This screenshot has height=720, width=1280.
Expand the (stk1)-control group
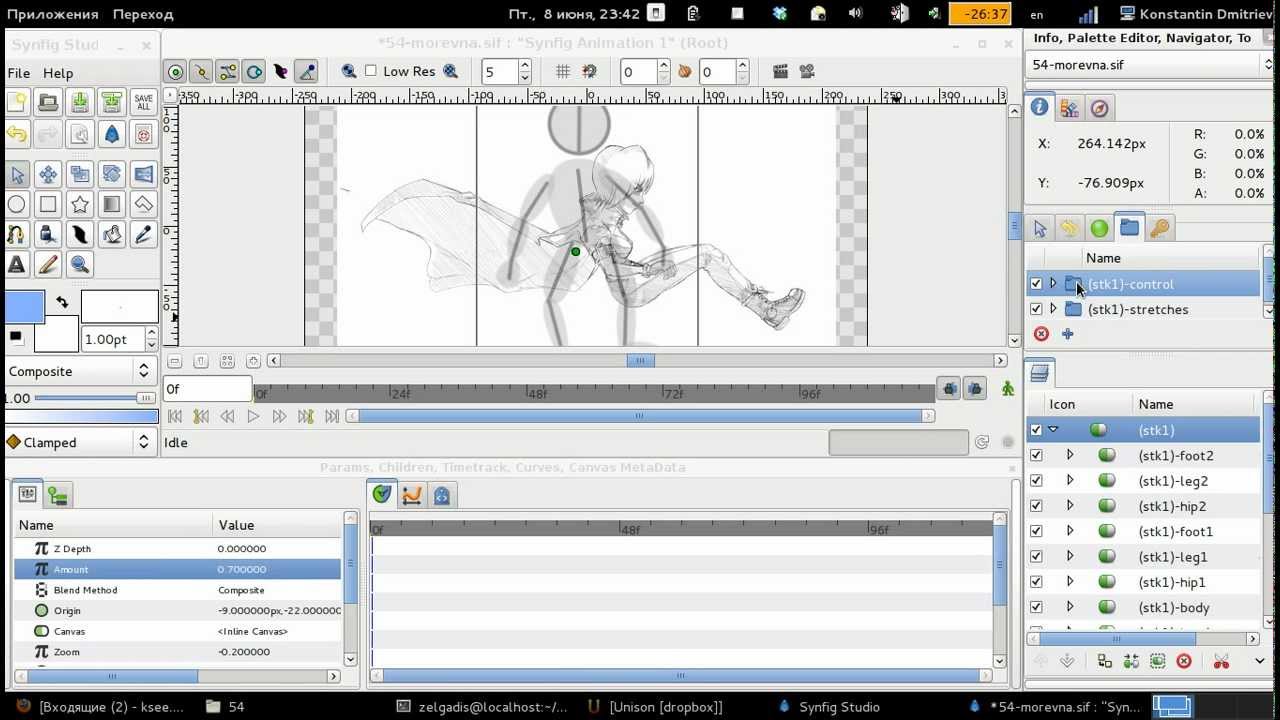[1053, 284]
